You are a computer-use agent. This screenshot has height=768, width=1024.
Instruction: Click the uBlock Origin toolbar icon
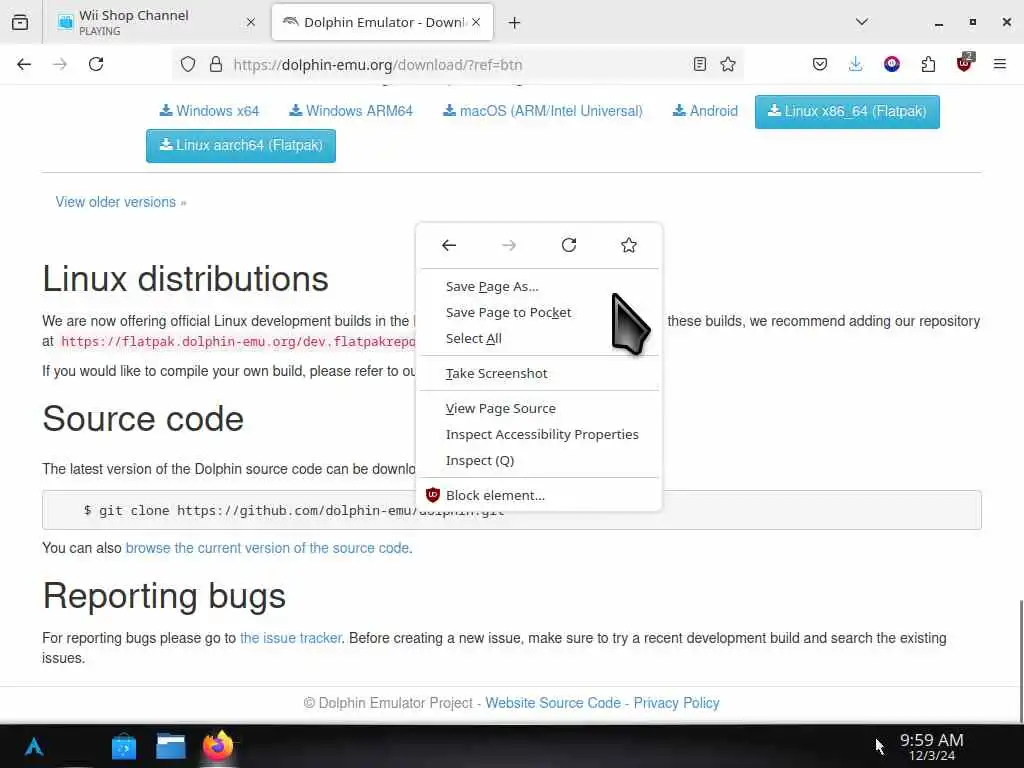(x=965, y=63)
